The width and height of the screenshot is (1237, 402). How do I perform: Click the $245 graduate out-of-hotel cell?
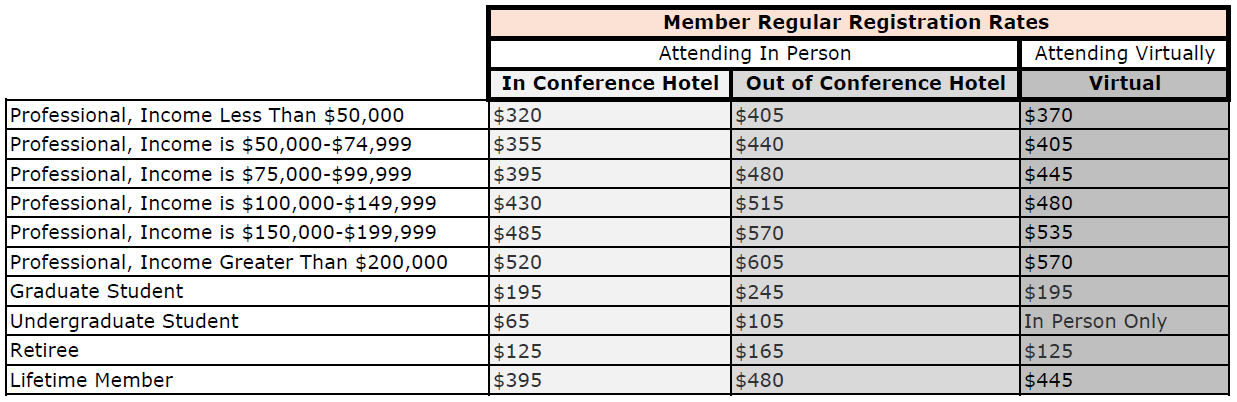coord(876,292)
